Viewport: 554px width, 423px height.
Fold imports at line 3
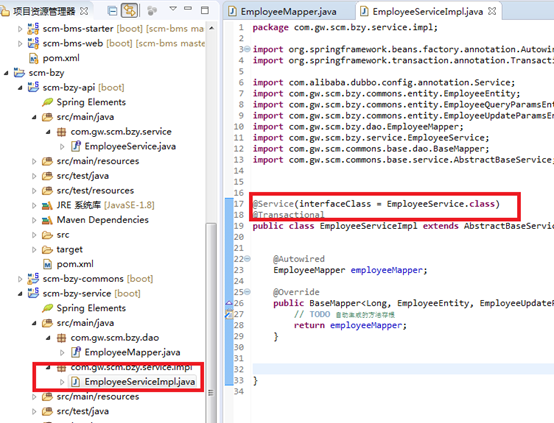click(247, 49)
